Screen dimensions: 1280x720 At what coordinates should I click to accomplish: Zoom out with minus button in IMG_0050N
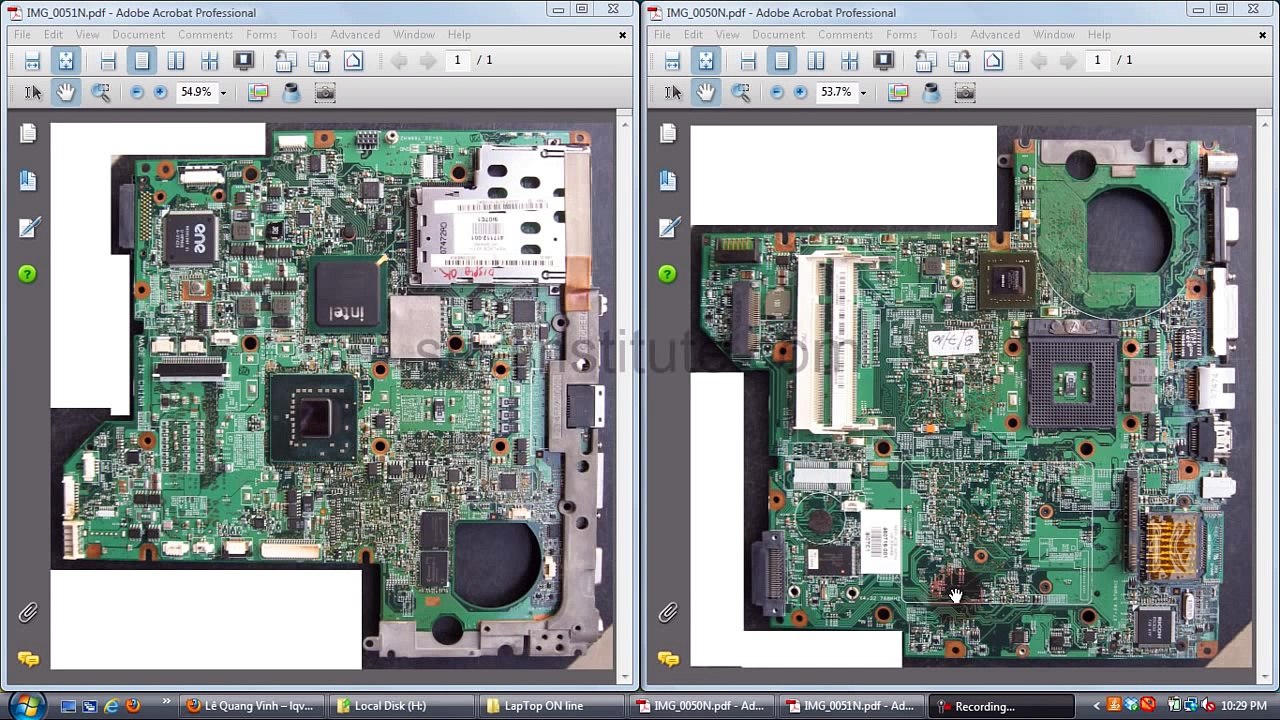coord(777,92)
